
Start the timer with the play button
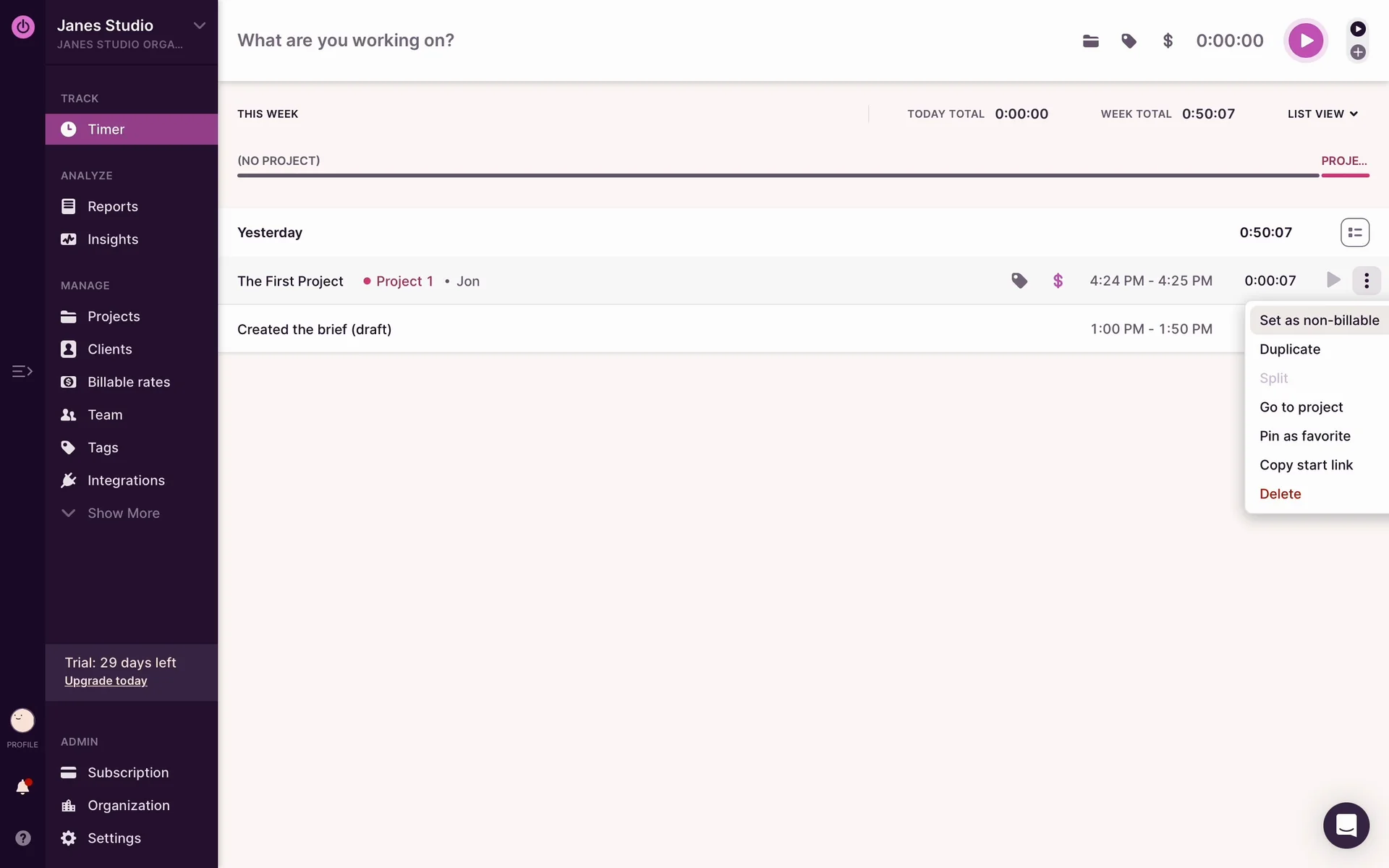pos(1305,41)
